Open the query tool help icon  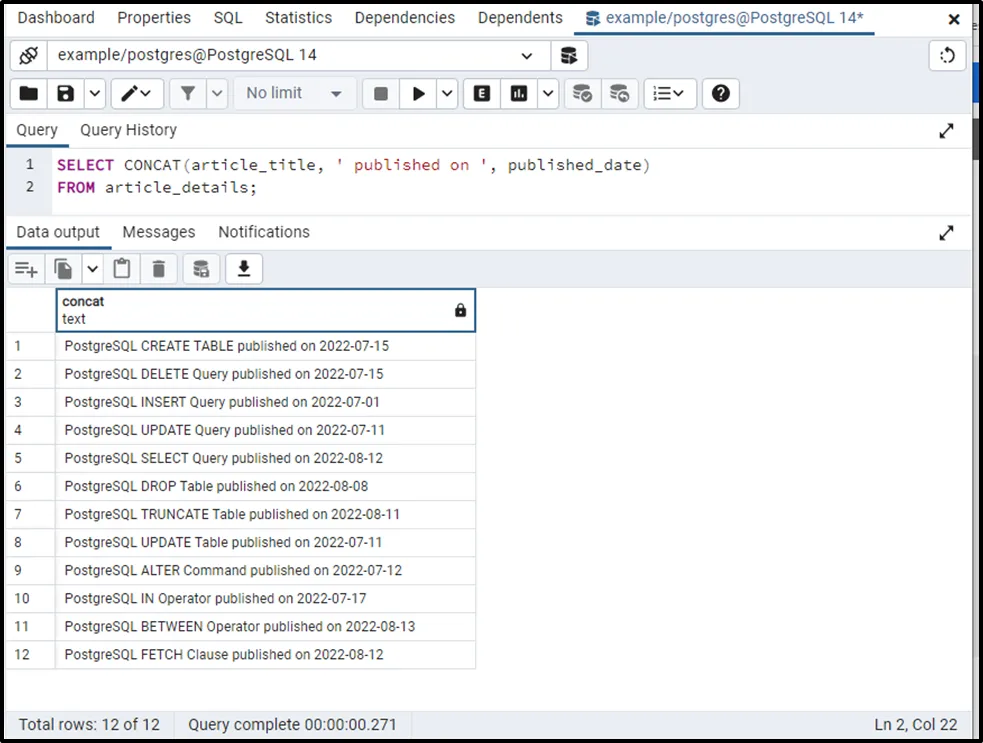pos(720,93)
